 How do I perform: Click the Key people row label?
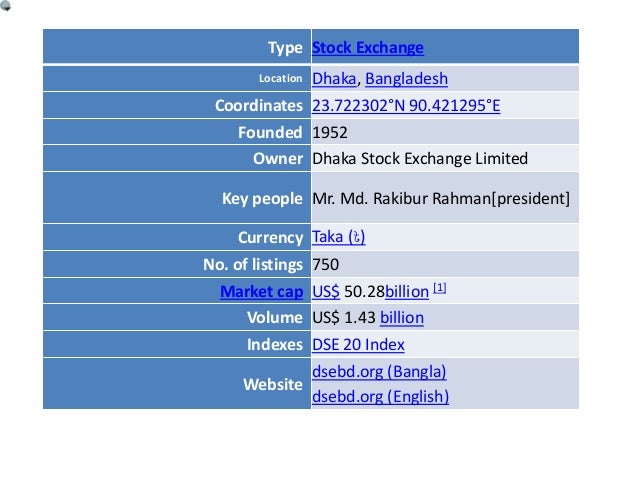(x=262, y=199)
